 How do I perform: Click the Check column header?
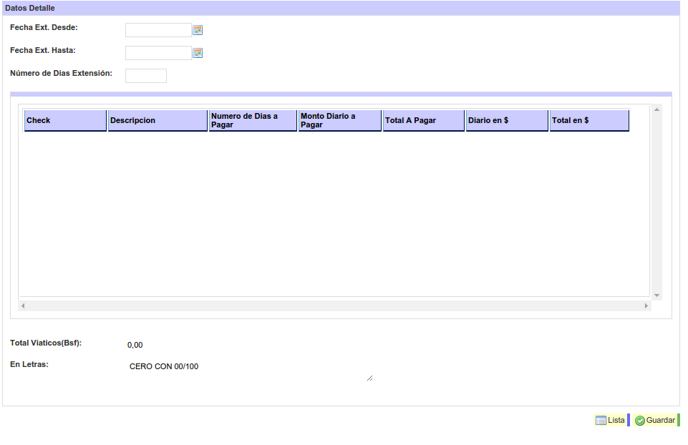[x=65, y=121]
